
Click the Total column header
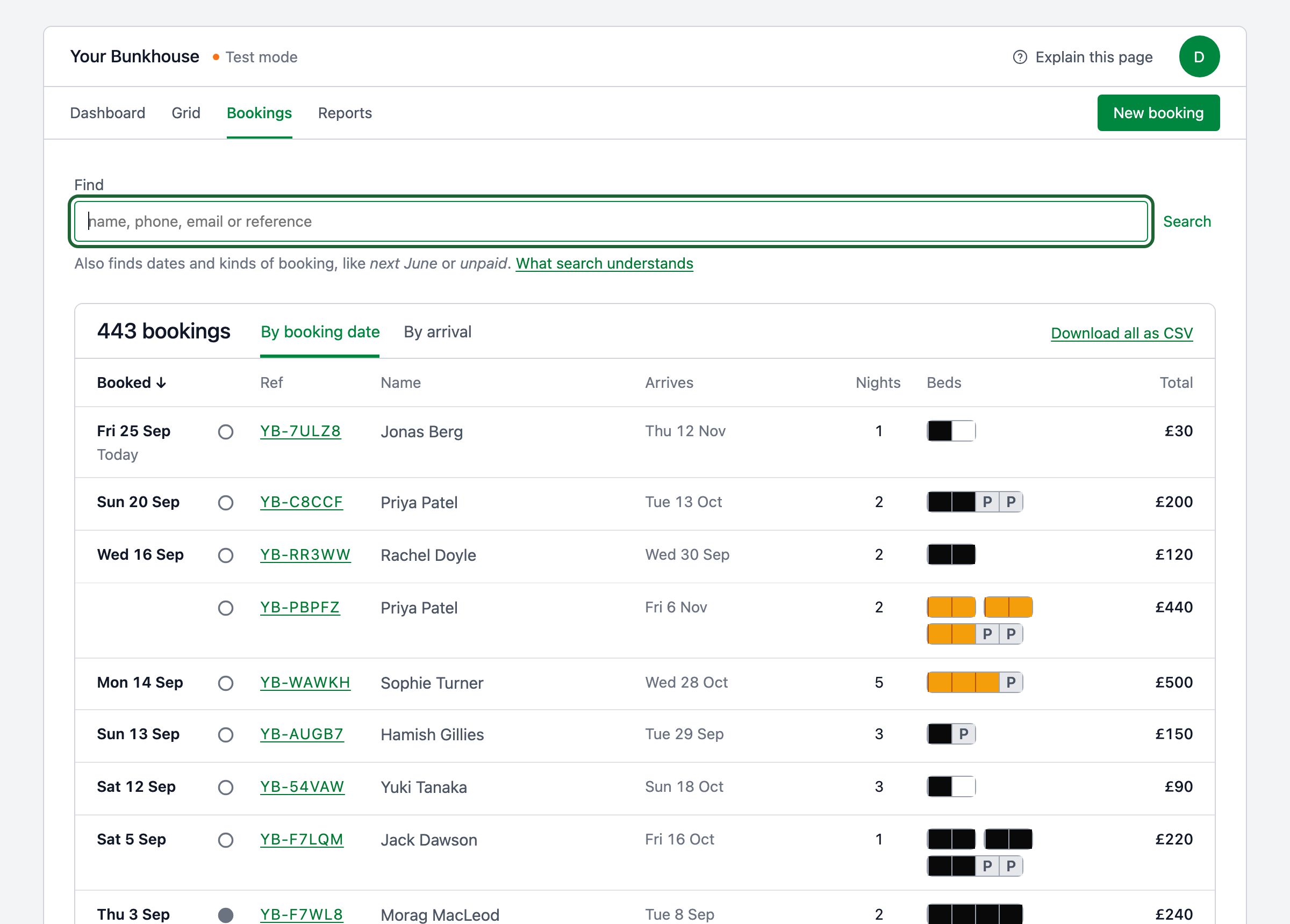[x=1176, y=383]
